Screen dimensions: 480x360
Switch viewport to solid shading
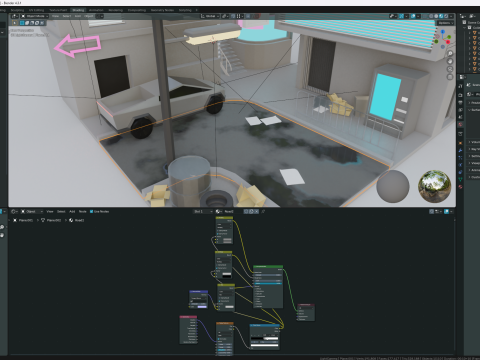(x=436, y=16)
